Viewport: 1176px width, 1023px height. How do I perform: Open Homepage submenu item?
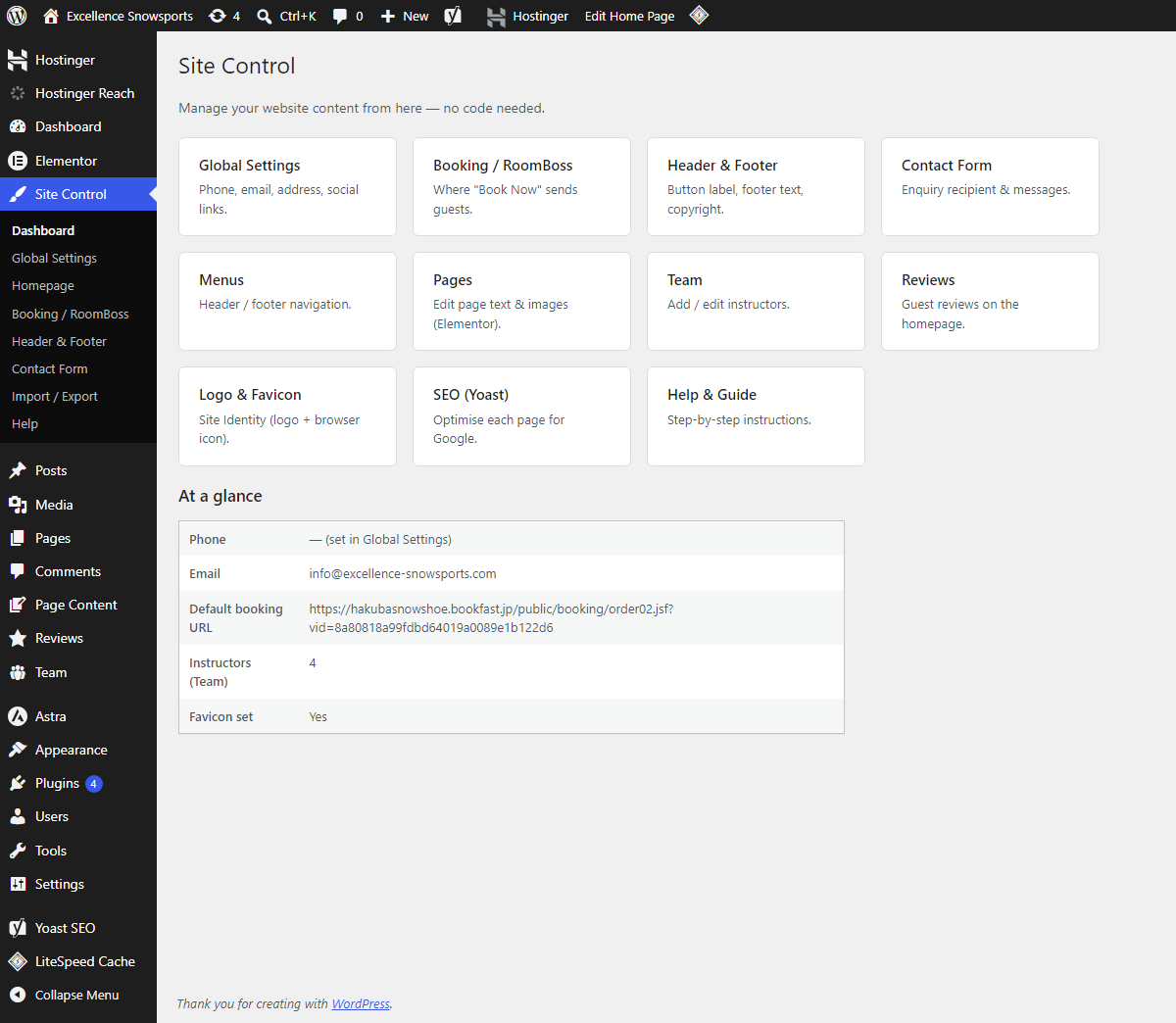coord(43,285)
